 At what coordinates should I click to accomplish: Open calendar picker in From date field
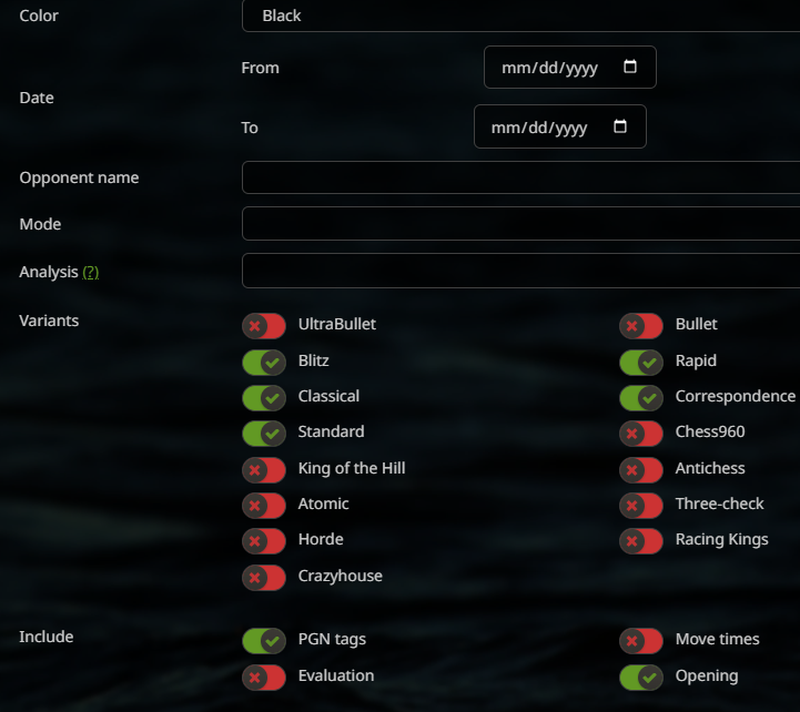[630, 67]
